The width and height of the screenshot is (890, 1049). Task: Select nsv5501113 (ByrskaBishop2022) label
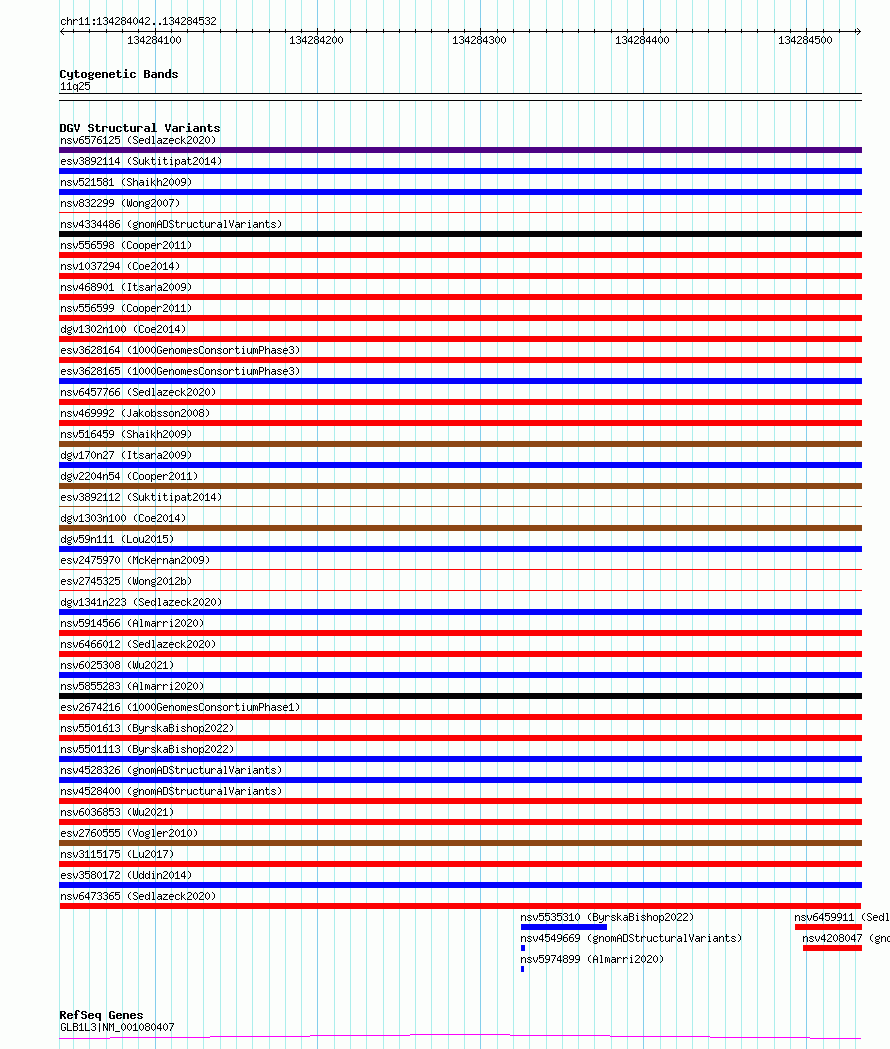pos(147,749)
